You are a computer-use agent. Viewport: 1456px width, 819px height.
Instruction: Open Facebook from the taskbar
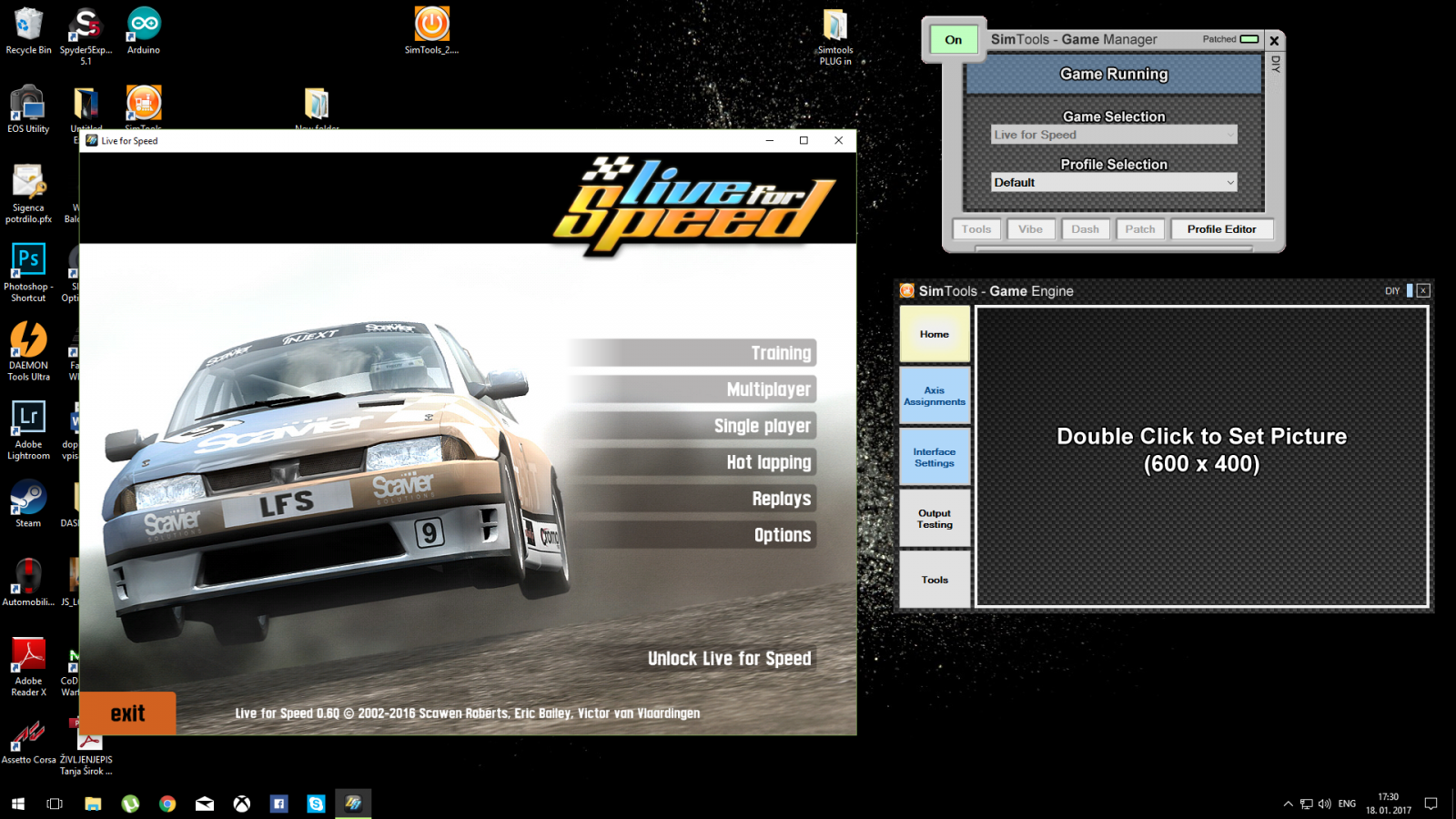[x=279, y=804]
